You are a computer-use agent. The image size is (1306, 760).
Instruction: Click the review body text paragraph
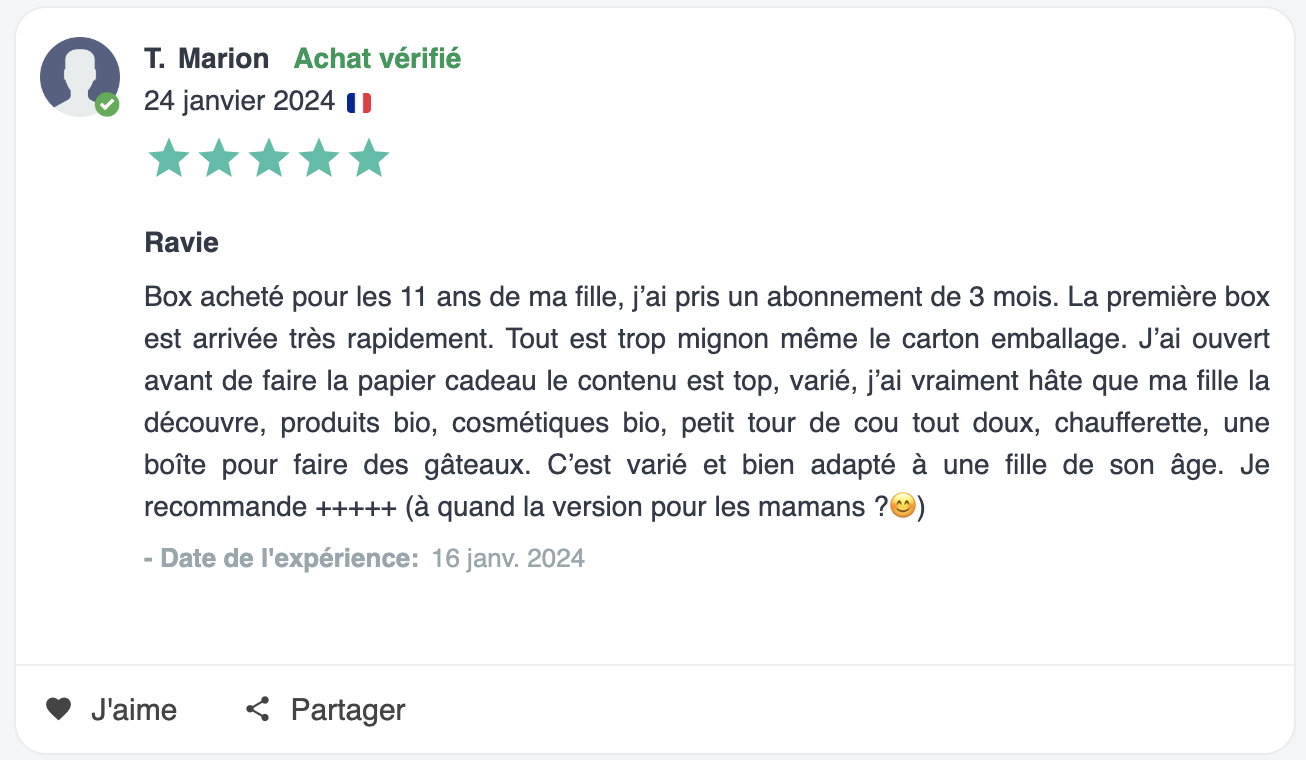pyautogui.click(x=707, y=402)
